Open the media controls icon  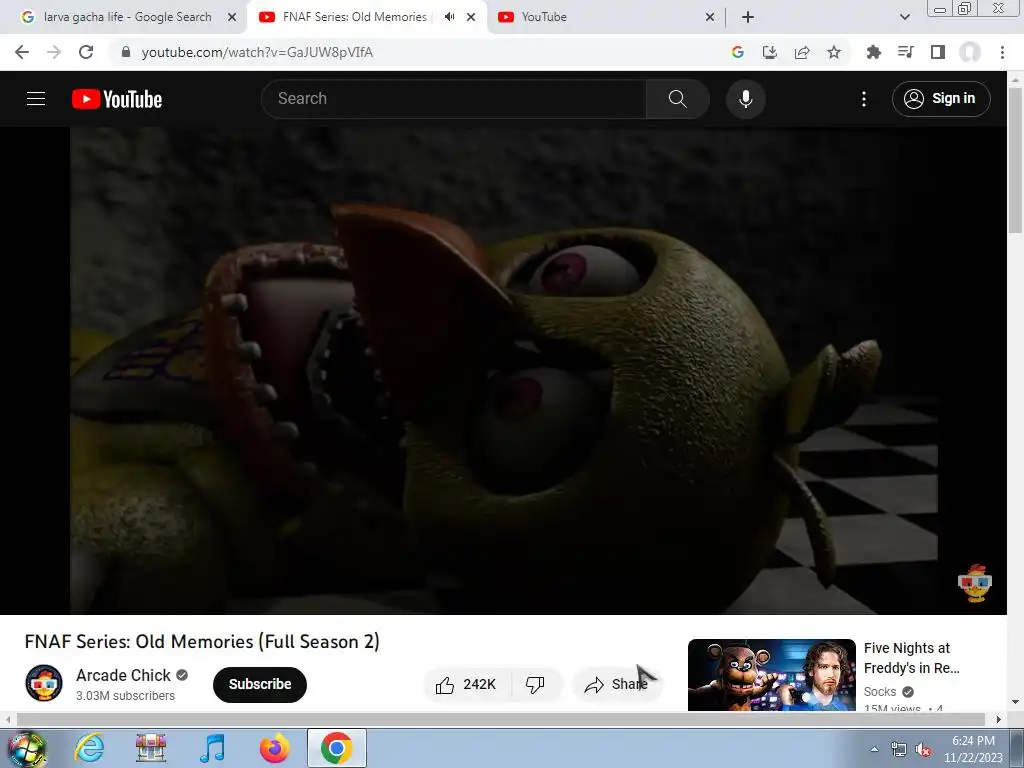tap(905, 52)
